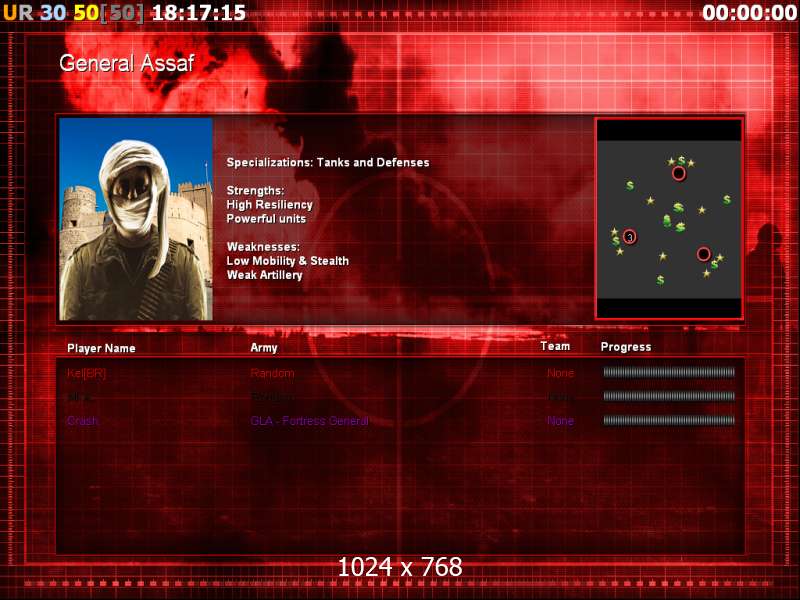Click the start position circle labeled 3 on minimap
Viewport: 800px width, 600px height.
[x=630, y=237]
